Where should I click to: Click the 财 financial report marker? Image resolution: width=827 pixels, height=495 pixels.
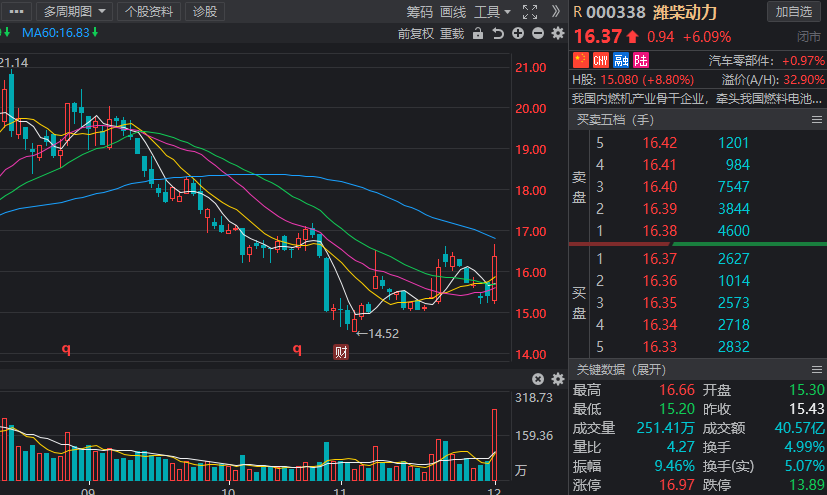340,351
